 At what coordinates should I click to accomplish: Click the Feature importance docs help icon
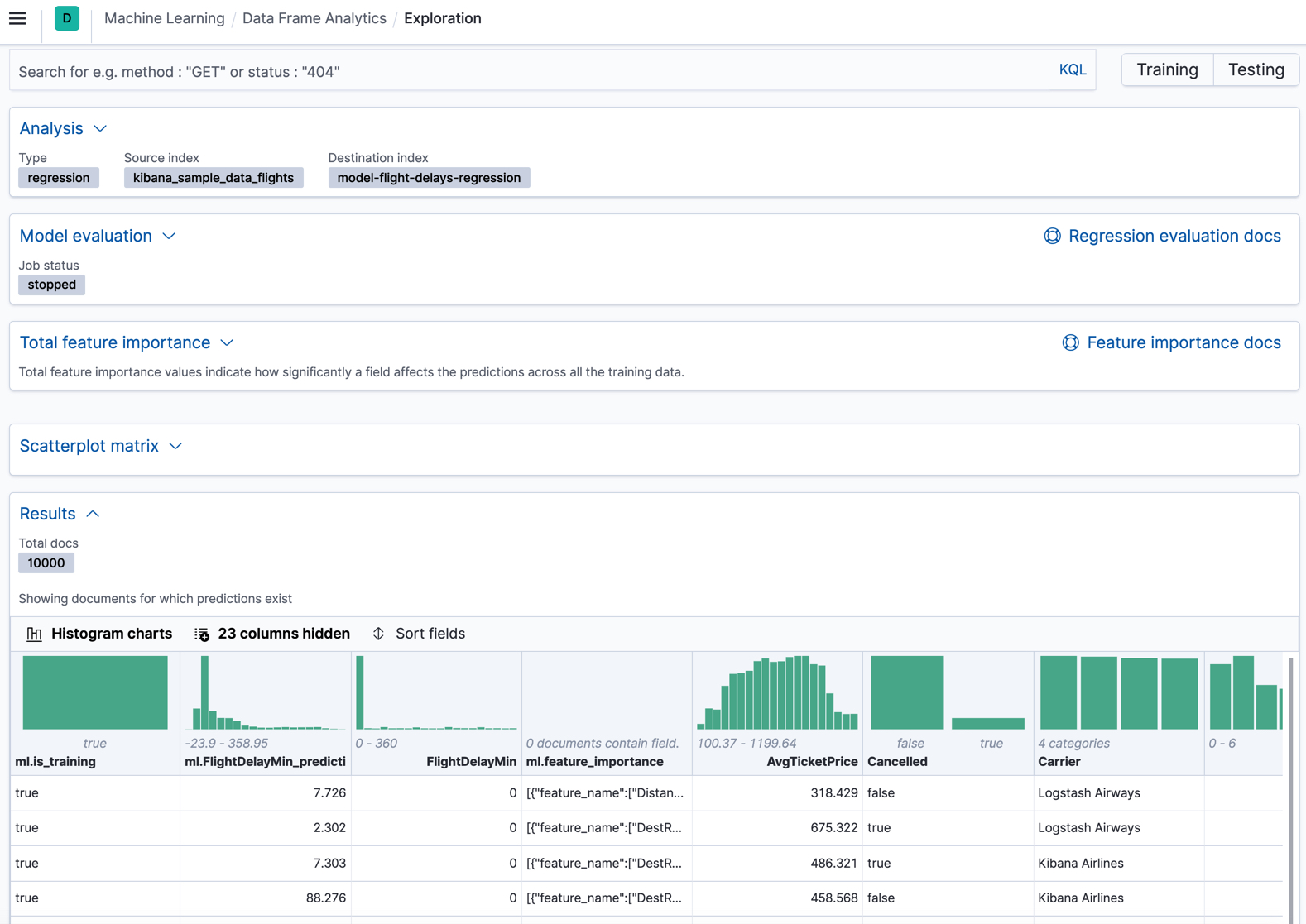click(1070, 343)
